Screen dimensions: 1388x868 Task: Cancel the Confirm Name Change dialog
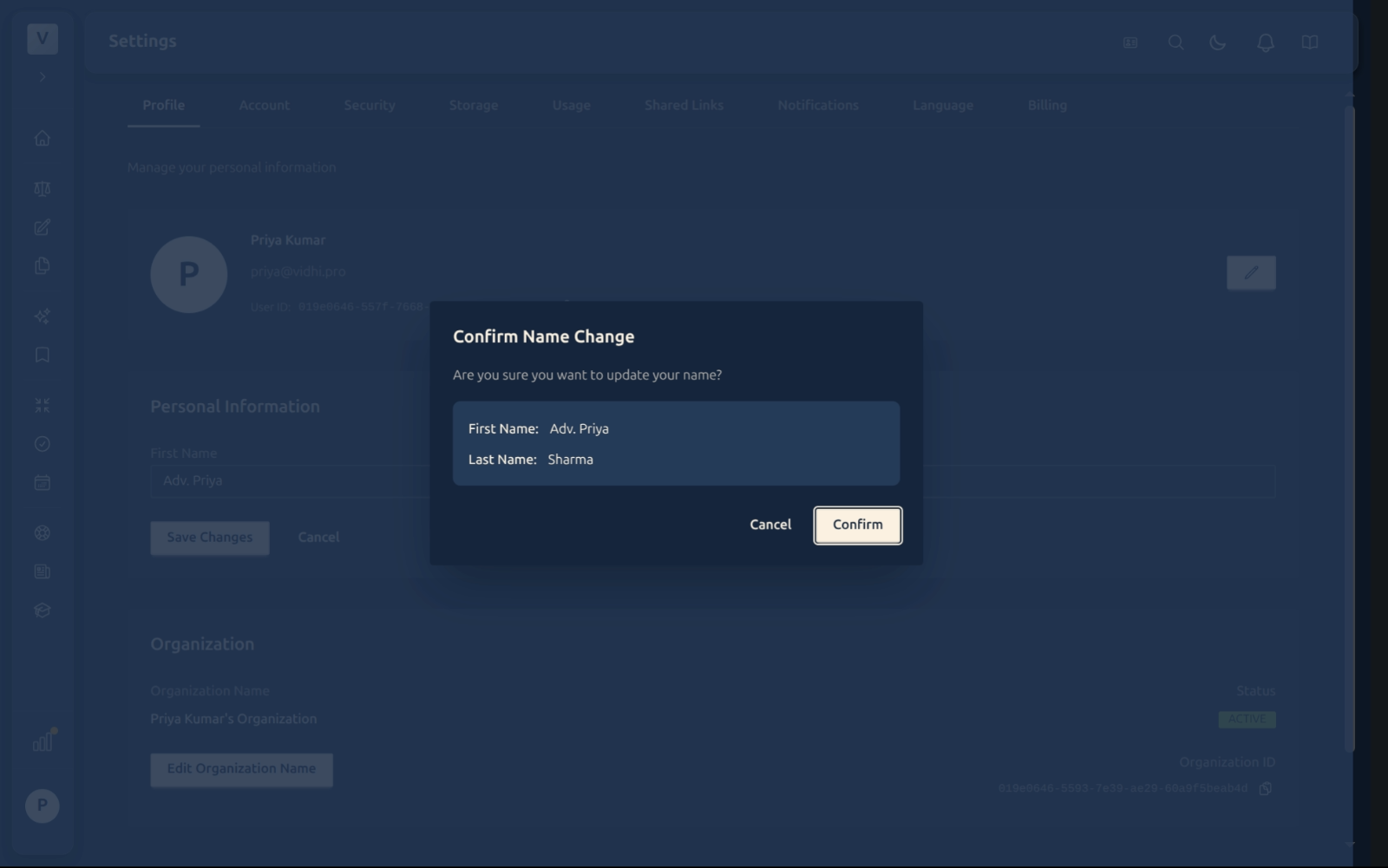point(770,525)
